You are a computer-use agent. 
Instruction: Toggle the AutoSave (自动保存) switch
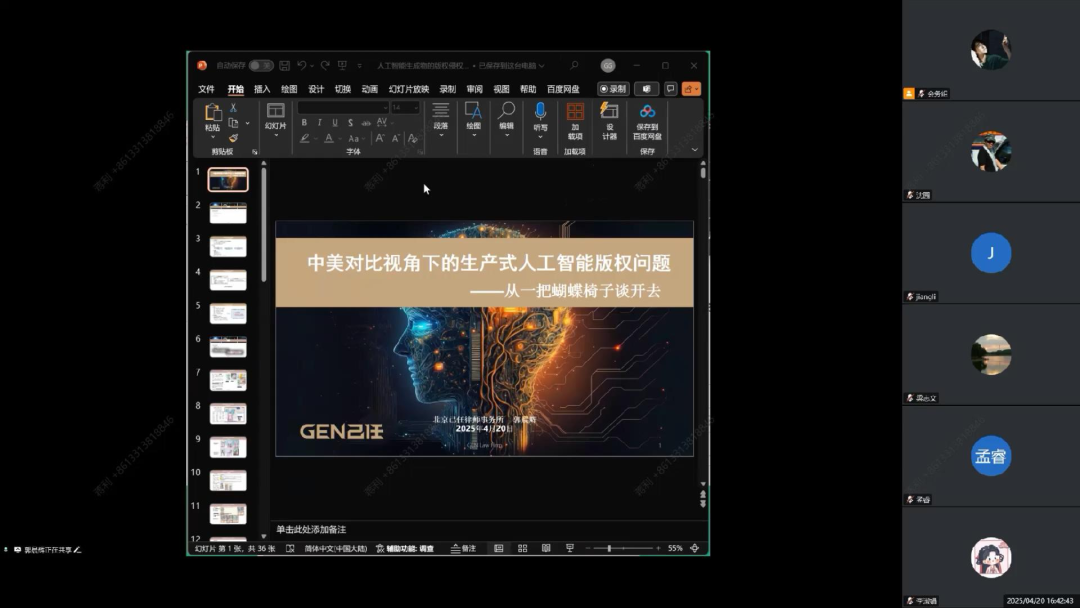261,66
